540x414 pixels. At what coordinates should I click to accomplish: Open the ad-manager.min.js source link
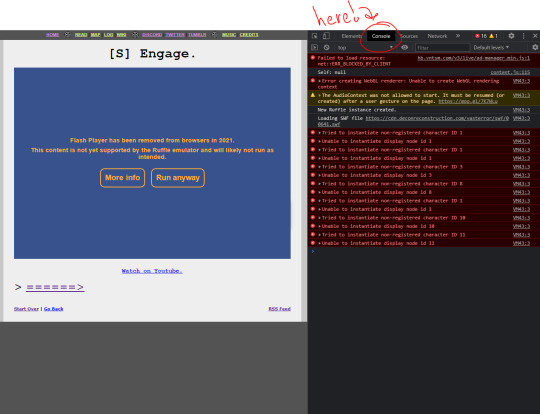coord(474,58)
